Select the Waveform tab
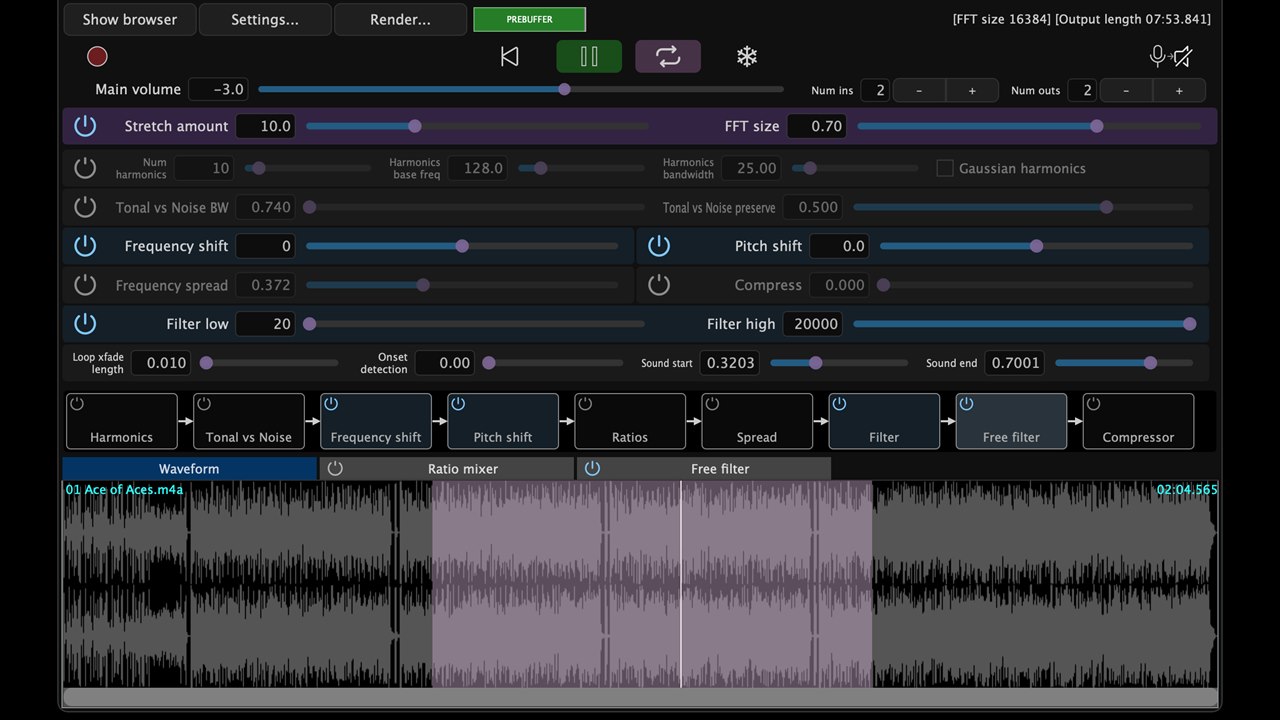1280x720 pixels. point(189,468)
